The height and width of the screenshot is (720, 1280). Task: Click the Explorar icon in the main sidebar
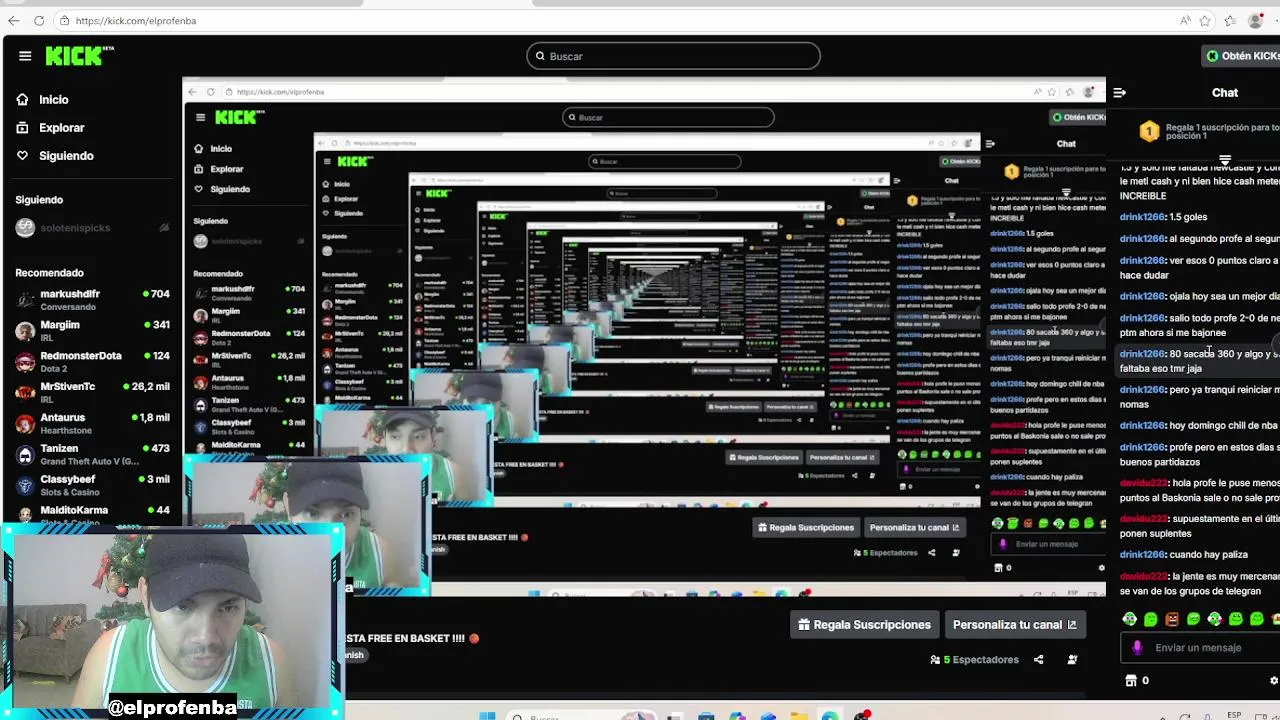tap(22, 128)
